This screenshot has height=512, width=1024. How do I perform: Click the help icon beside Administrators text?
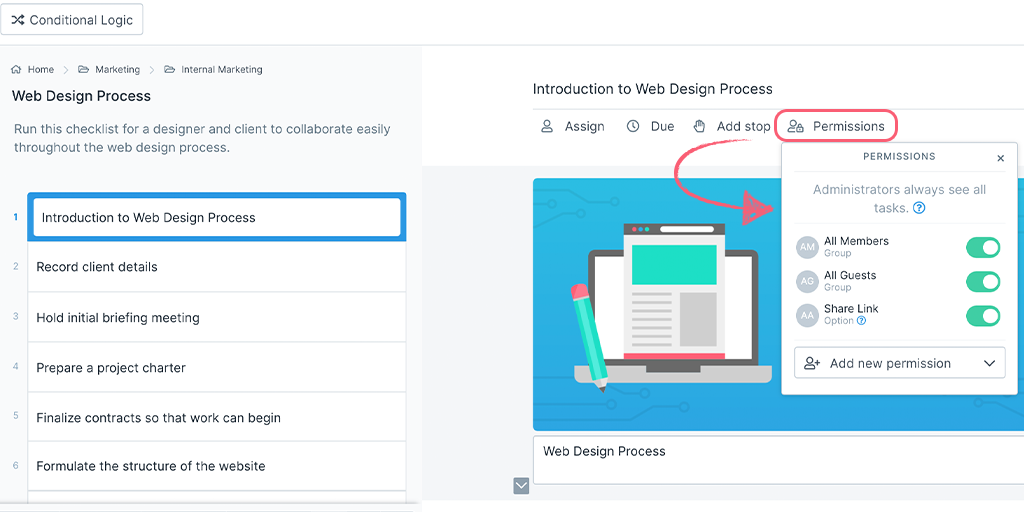click(919, 208)
